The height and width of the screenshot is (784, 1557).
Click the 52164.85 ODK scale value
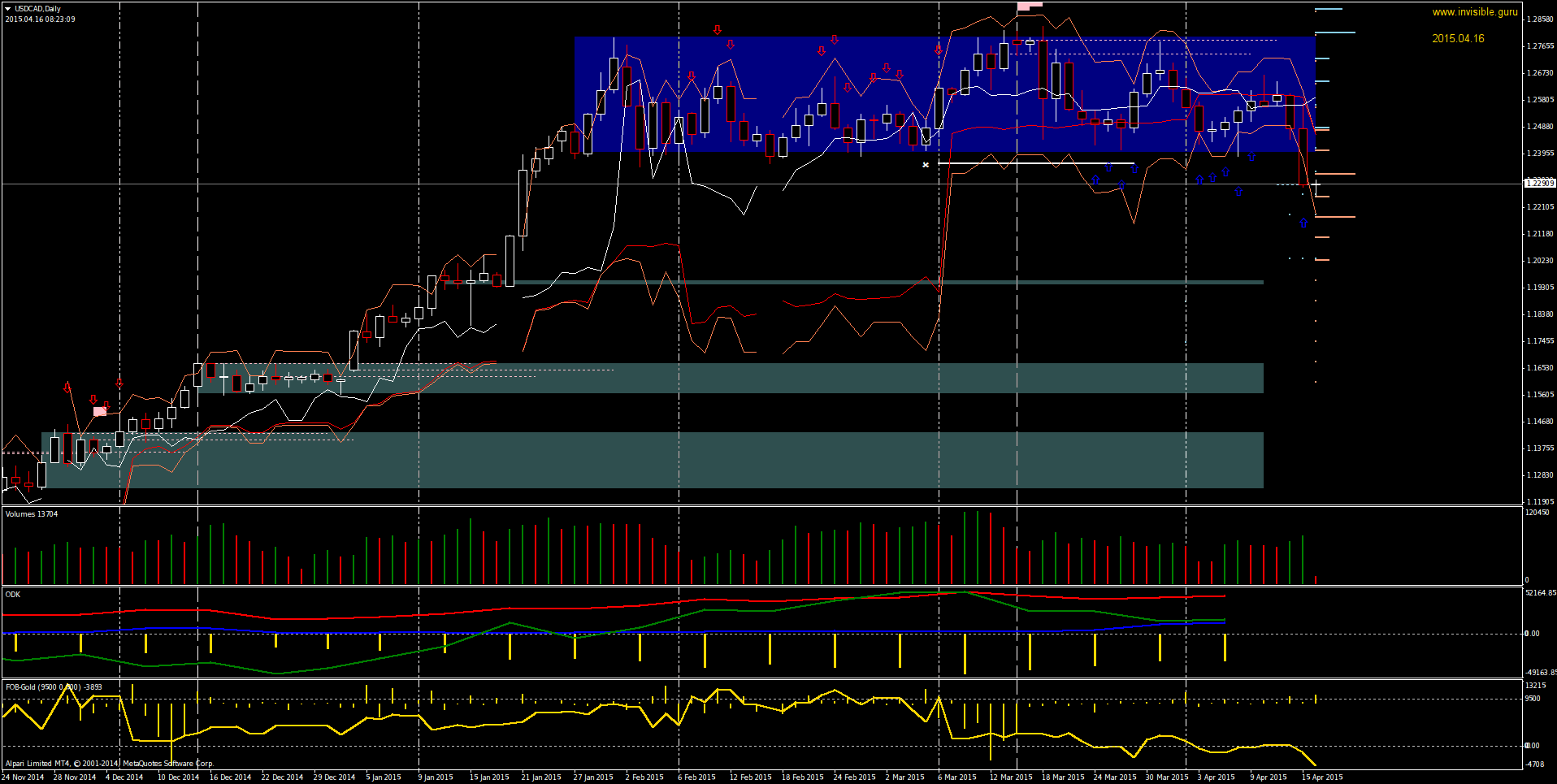1541,593
